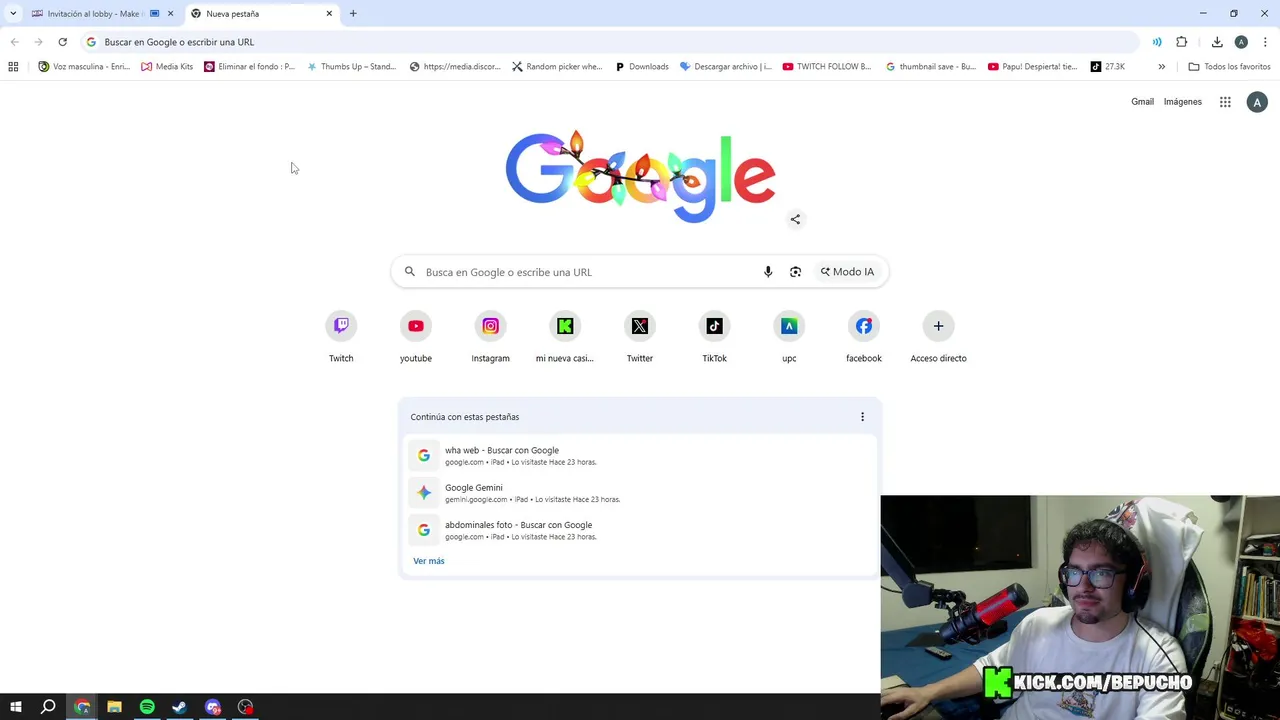Open Steam from the taskbar
This screenshot has height=720, width=1280.
point(179,707)
